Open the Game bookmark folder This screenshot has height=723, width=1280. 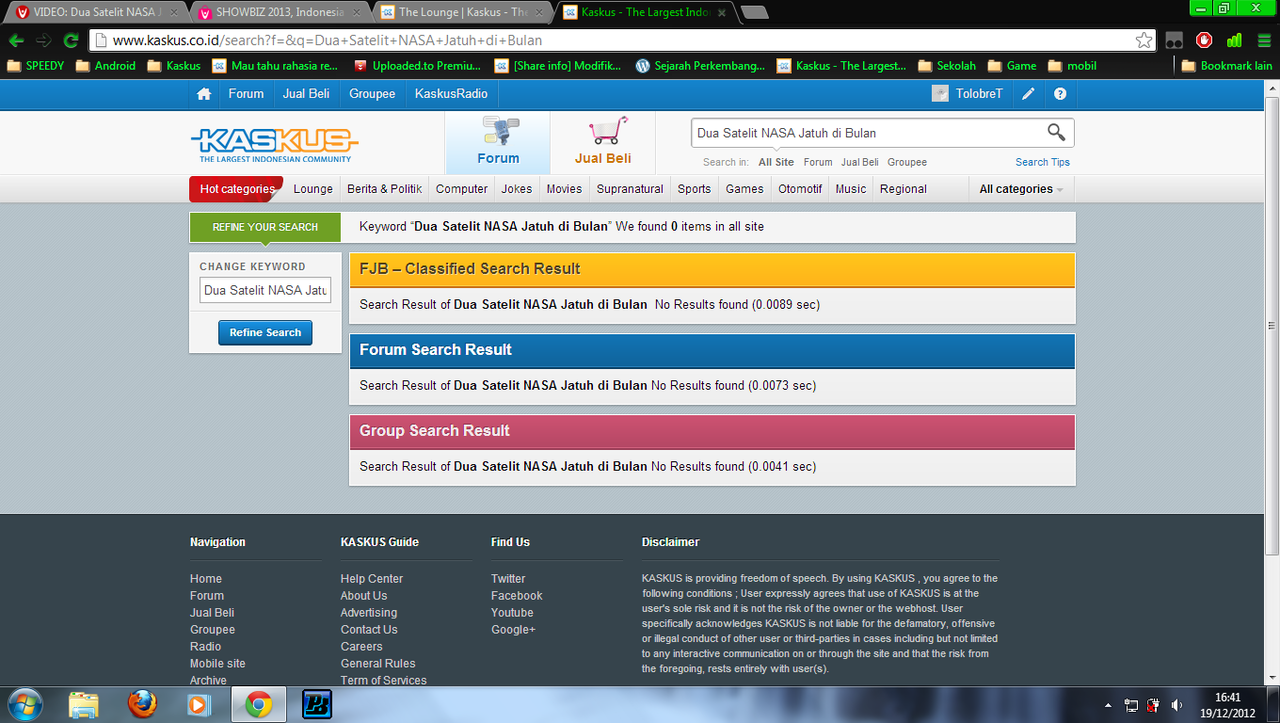tap(1012, 66)
